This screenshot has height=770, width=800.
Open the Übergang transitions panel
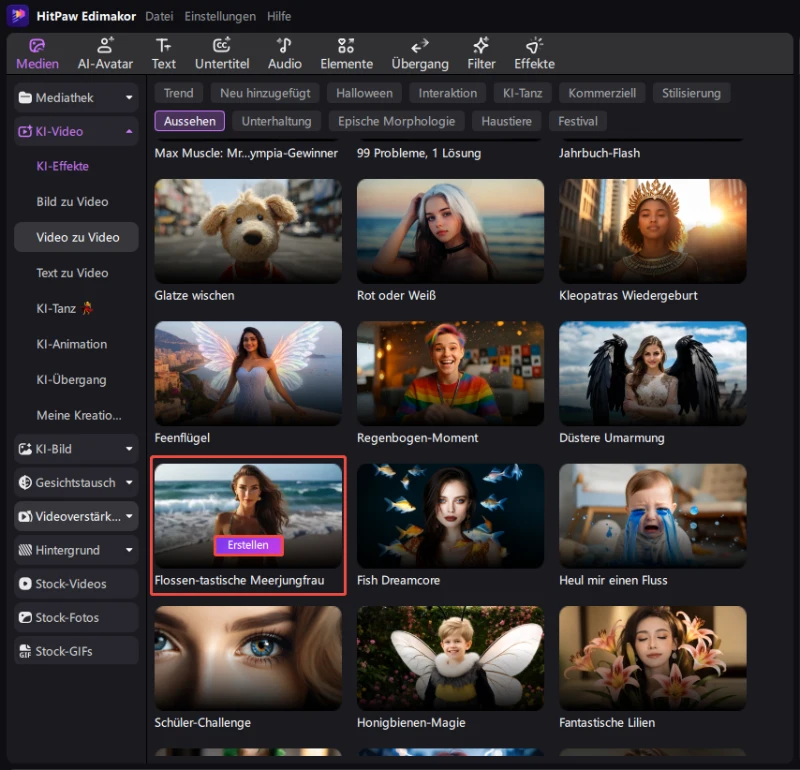pos(420,53)
